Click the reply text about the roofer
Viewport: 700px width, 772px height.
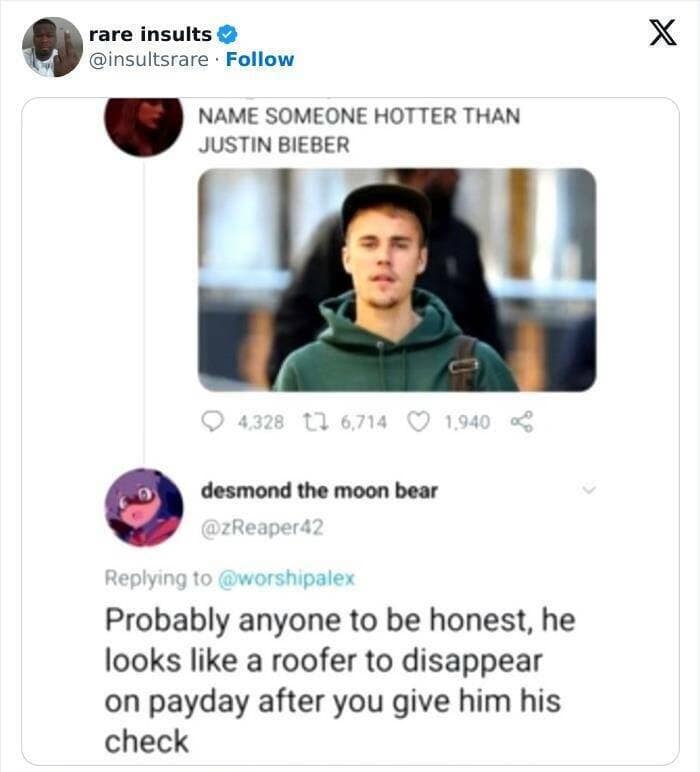pos(340,680)
